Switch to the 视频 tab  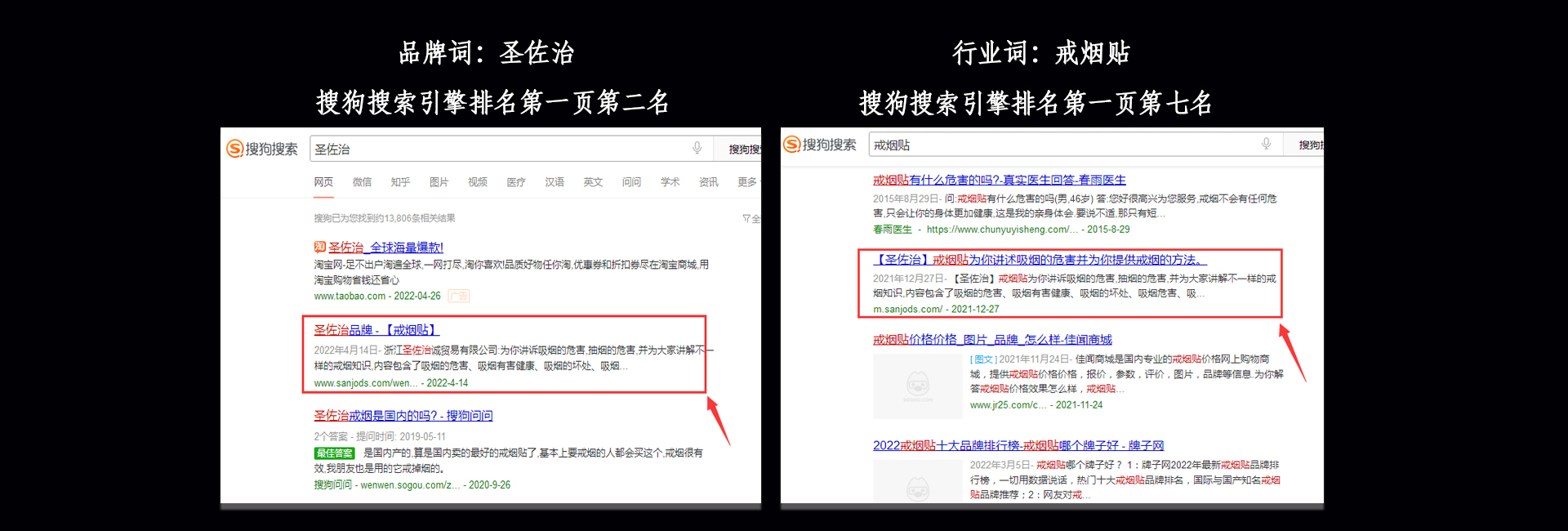coord(478,182)
